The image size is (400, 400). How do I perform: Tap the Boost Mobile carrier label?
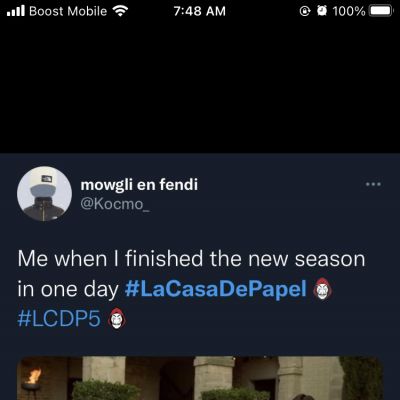tap(68, 11)
